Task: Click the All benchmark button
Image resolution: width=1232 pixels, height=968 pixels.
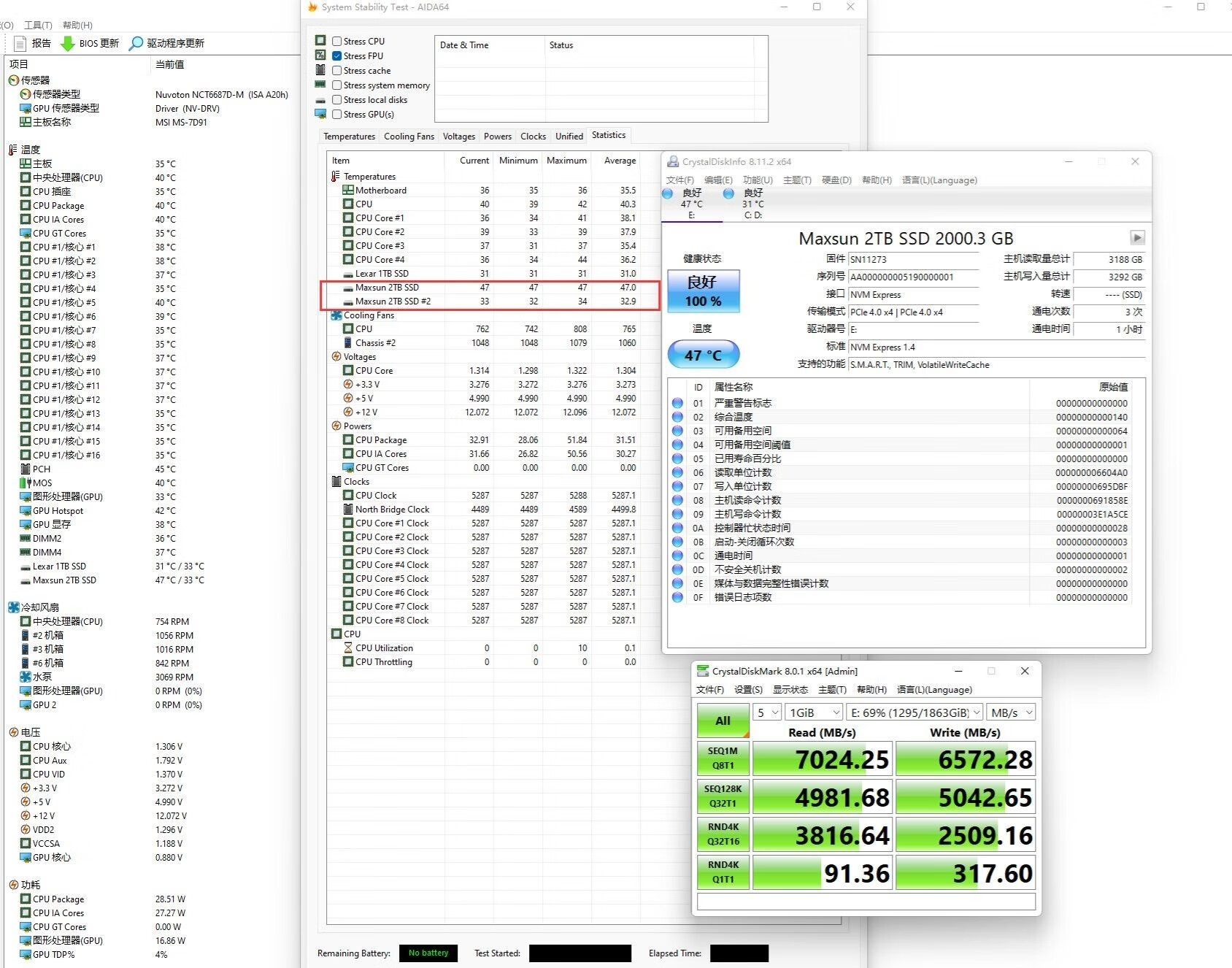Action: pos(723,721)
